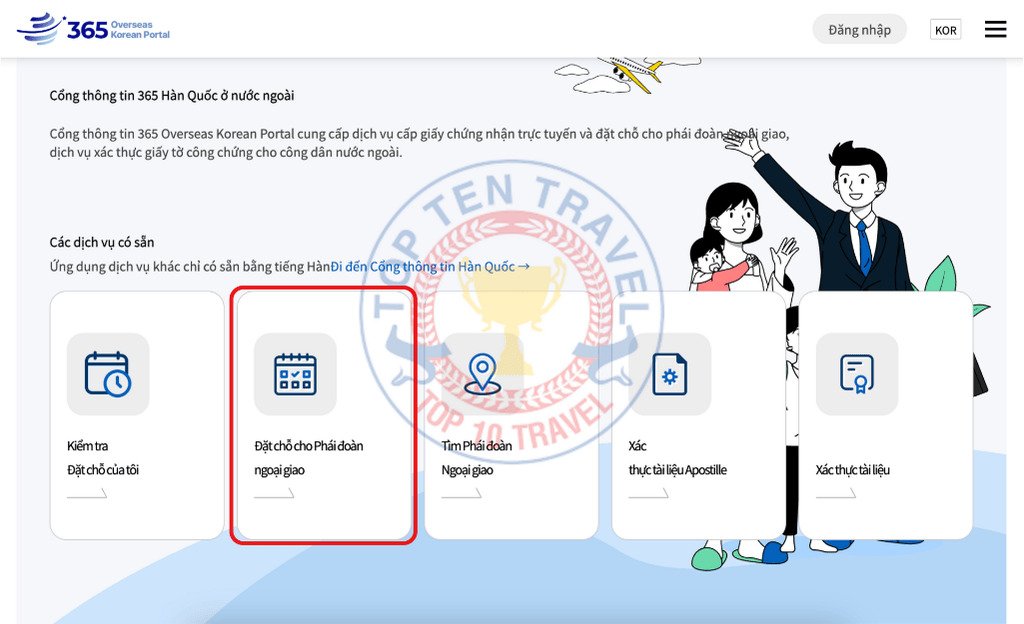Viewport: 1024px width, 624px height.
Task: Open the Tìm Phái đoàn Ngoại giao card
Action: click(x=511, y=415)
